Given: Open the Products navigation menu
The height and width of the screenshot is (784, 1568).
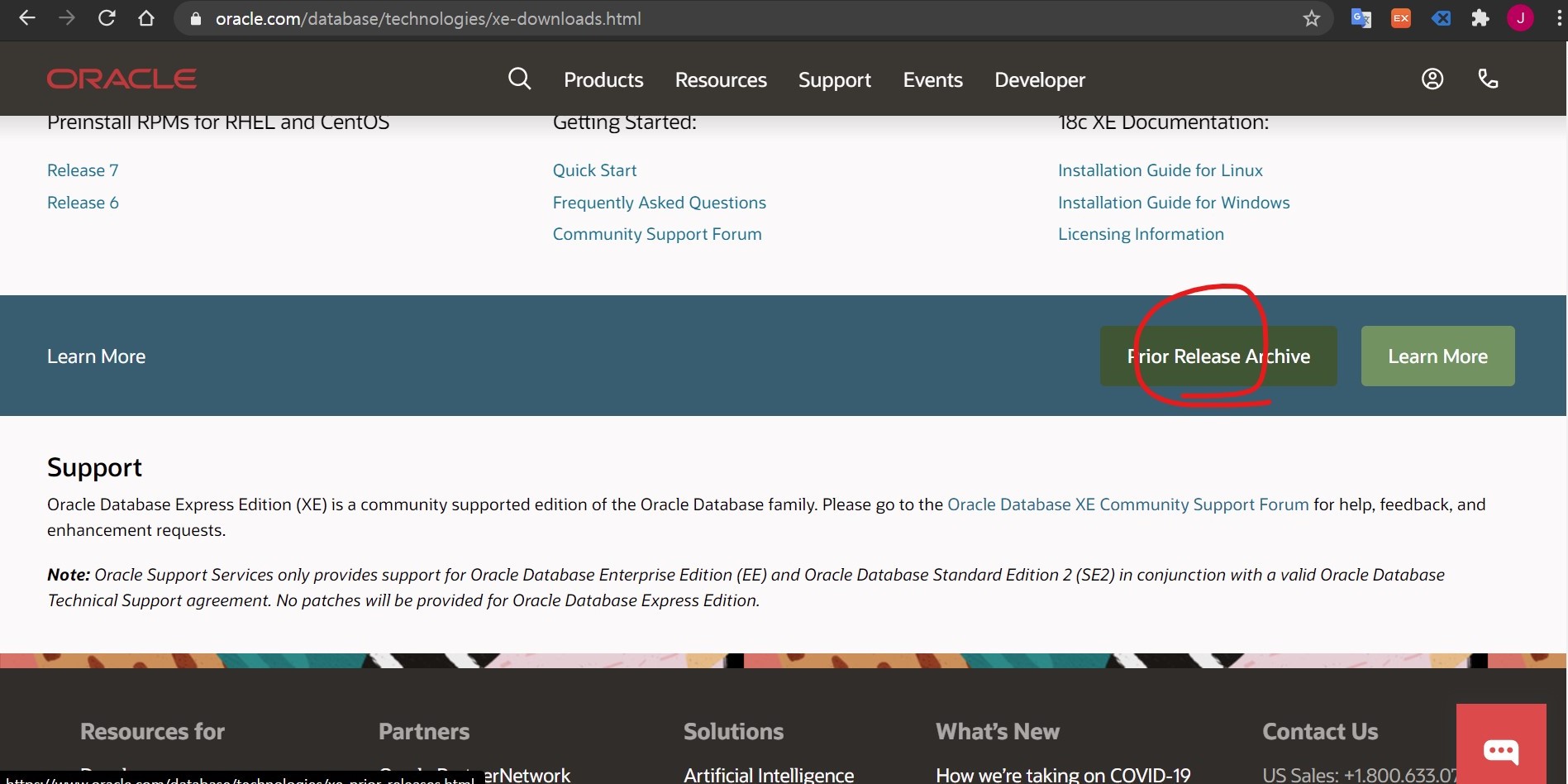Looking at the screenshot, I should [x=603, y=80].
